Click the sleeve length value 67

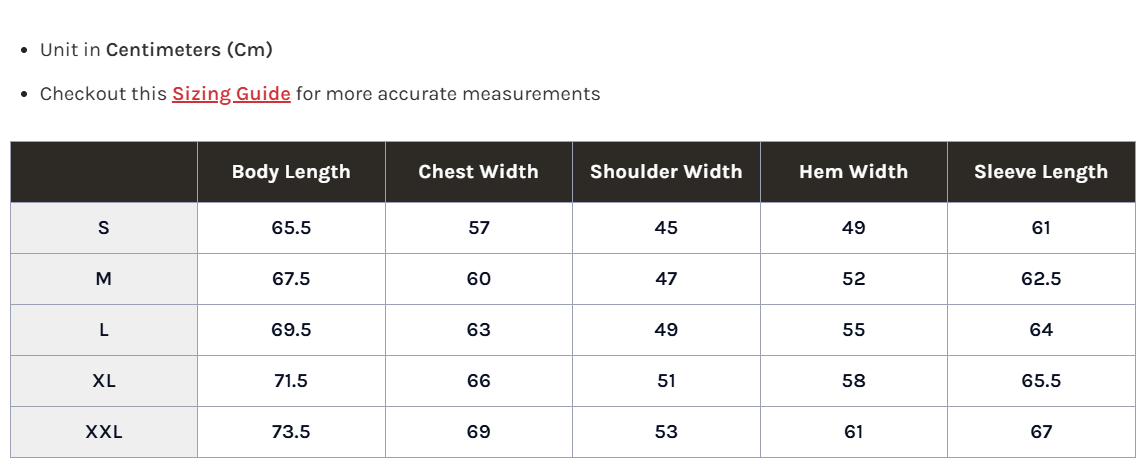click(x=1041, y=432)
